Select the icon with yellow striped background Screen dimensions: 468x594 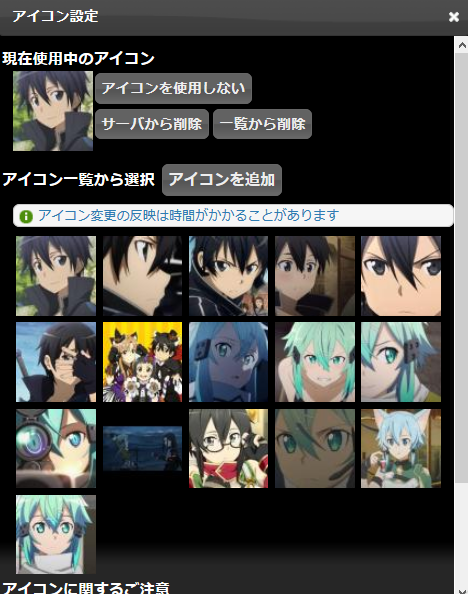click(142, 362)
